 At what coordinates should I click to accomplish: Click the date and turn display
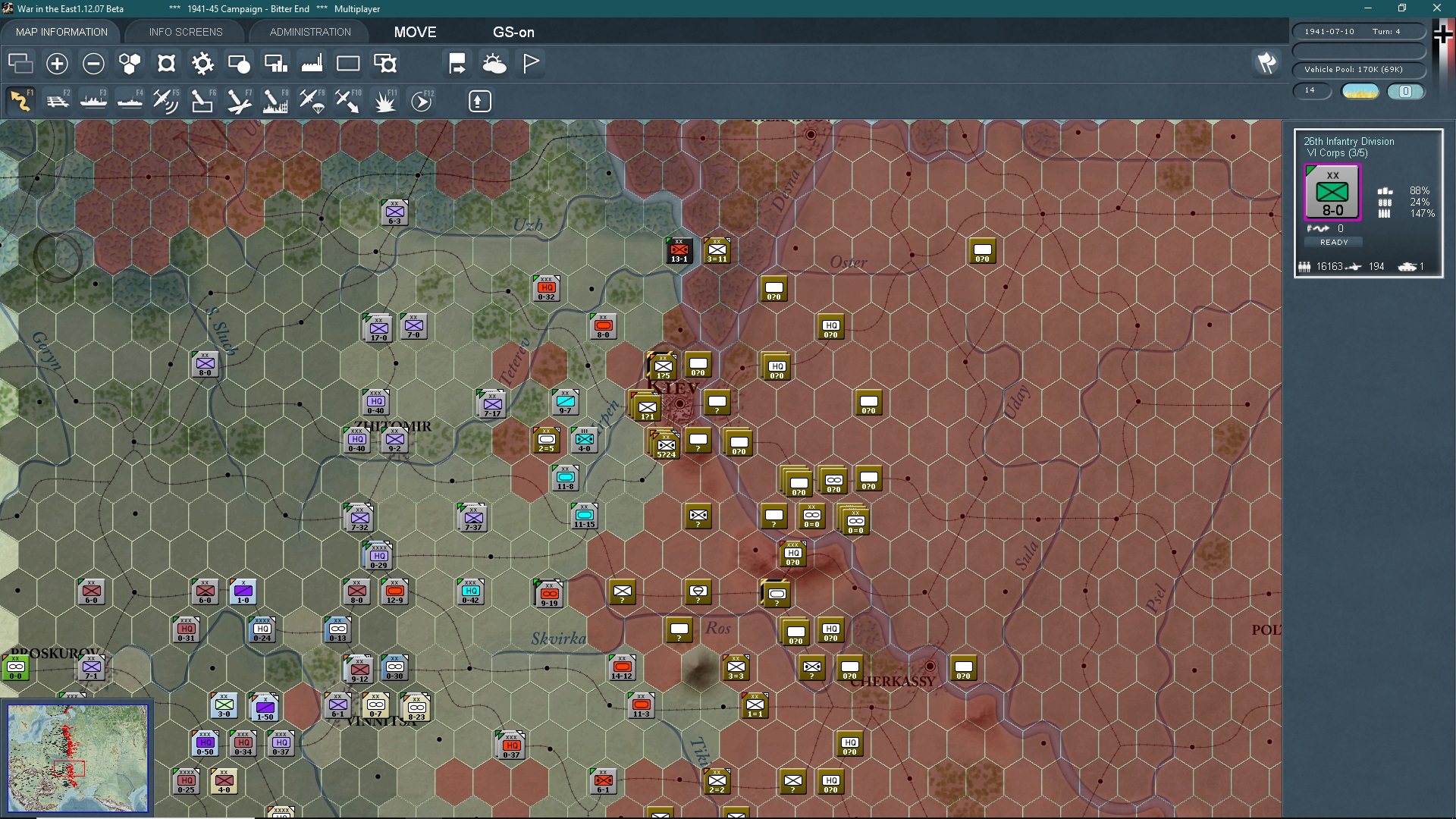click(1359, 32)
